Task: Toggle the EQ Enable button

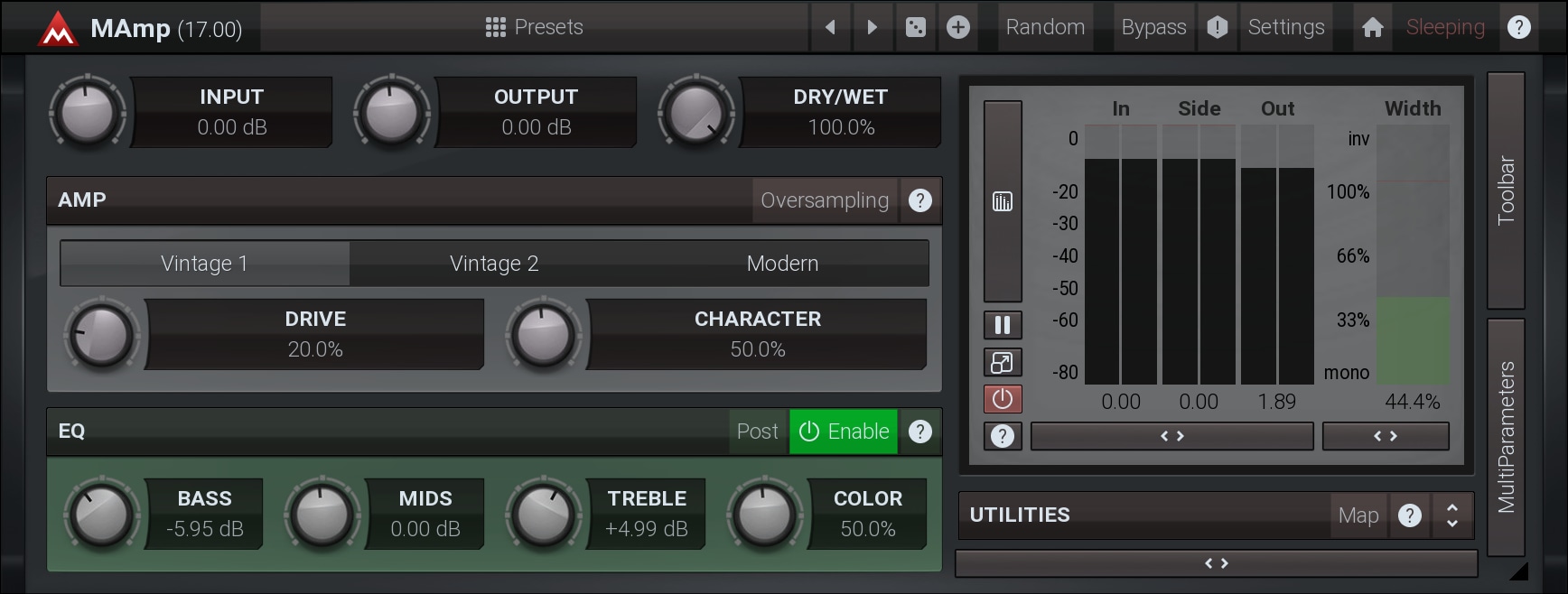Action: click(844, 432)
